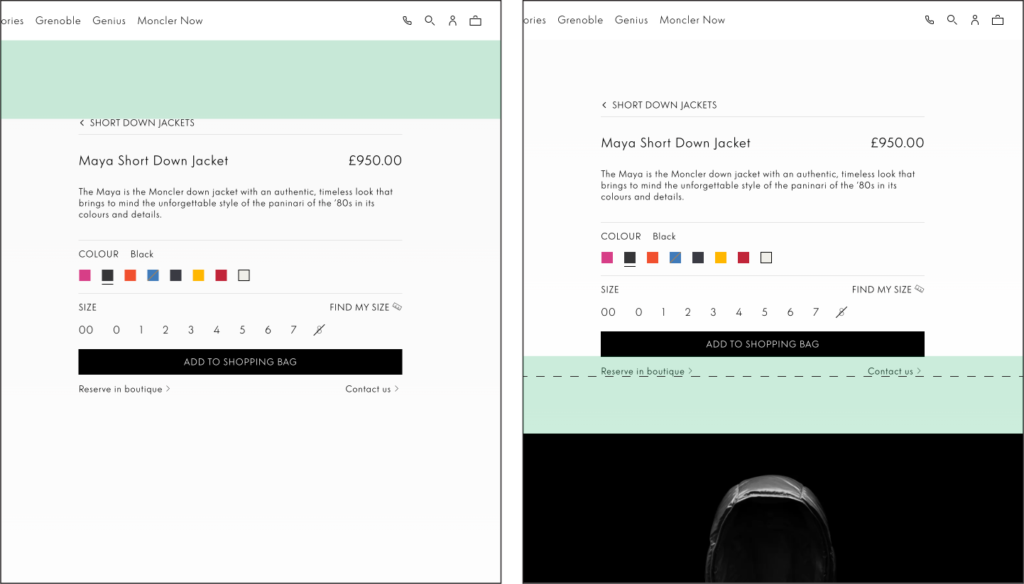Screen dimensions: 1024x584
Task: Pick the blue colour swatch, left page
Action: tap(153, 275)
